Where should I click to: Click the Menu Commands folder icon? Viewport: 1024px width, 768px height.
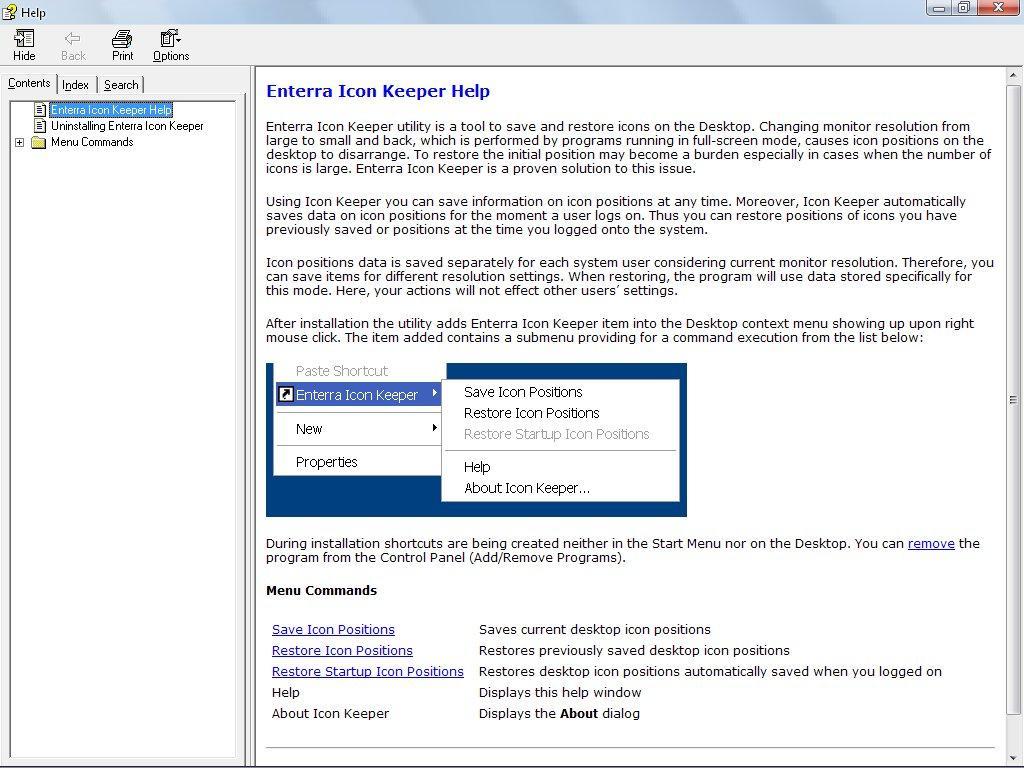pos(39,142)
